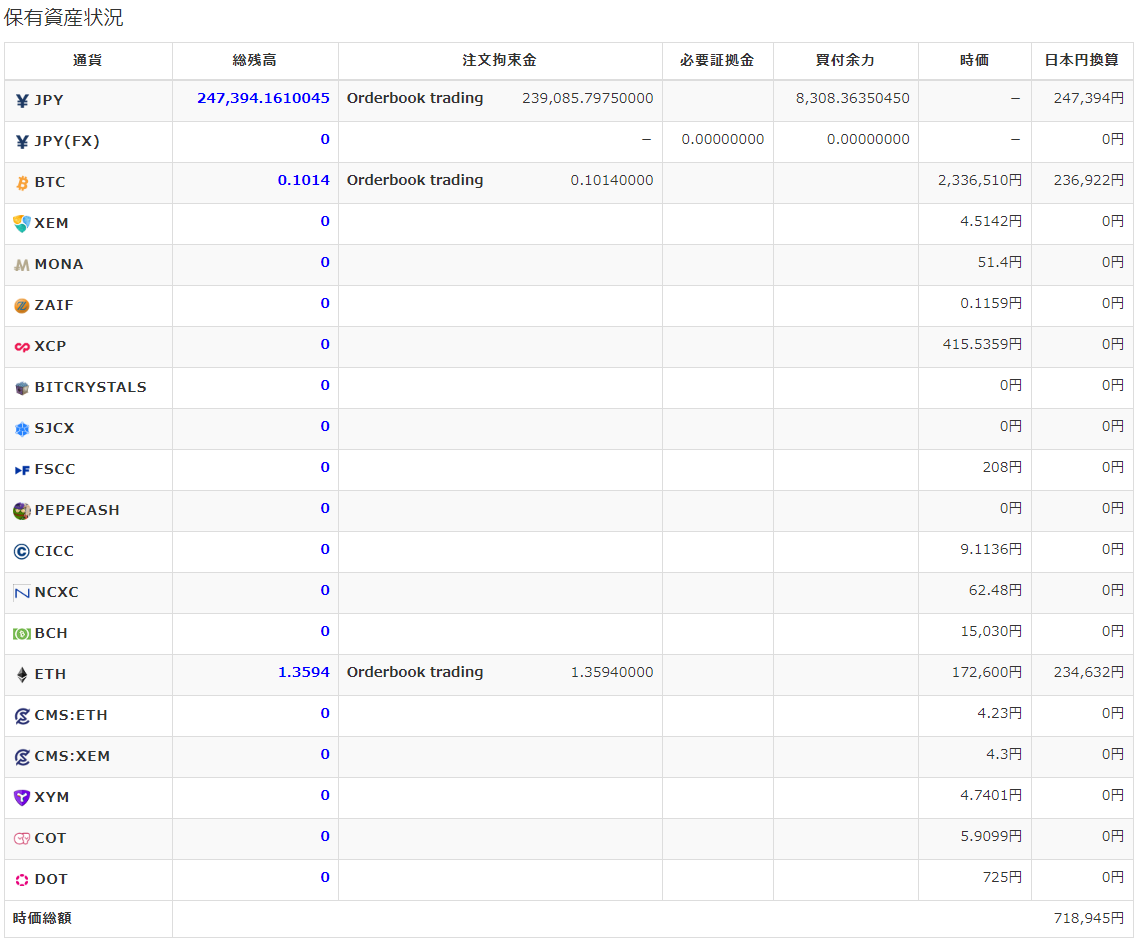
Task: Click the CMS:XEM token icon
Action: [22, 757]
